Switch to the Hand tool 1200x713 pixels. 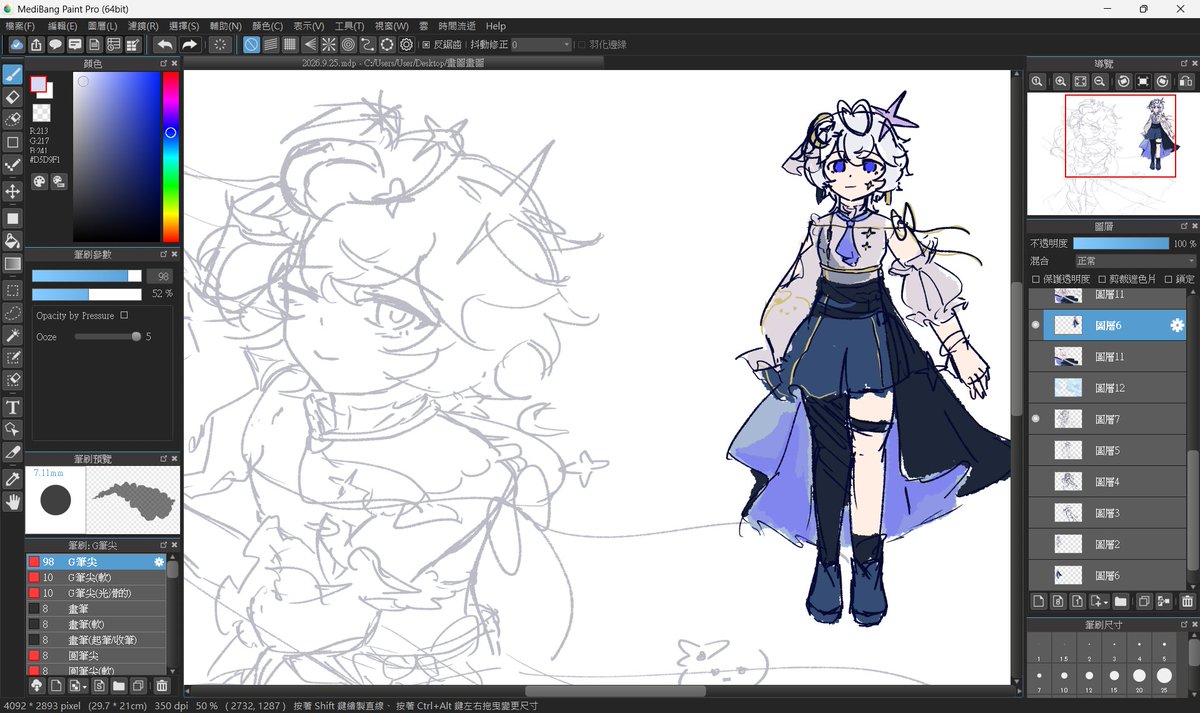pos(13,502)
